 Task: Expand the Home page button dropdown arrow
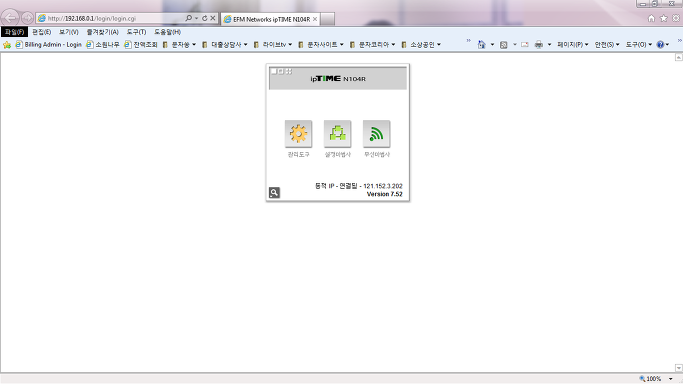tap(492, 44)
